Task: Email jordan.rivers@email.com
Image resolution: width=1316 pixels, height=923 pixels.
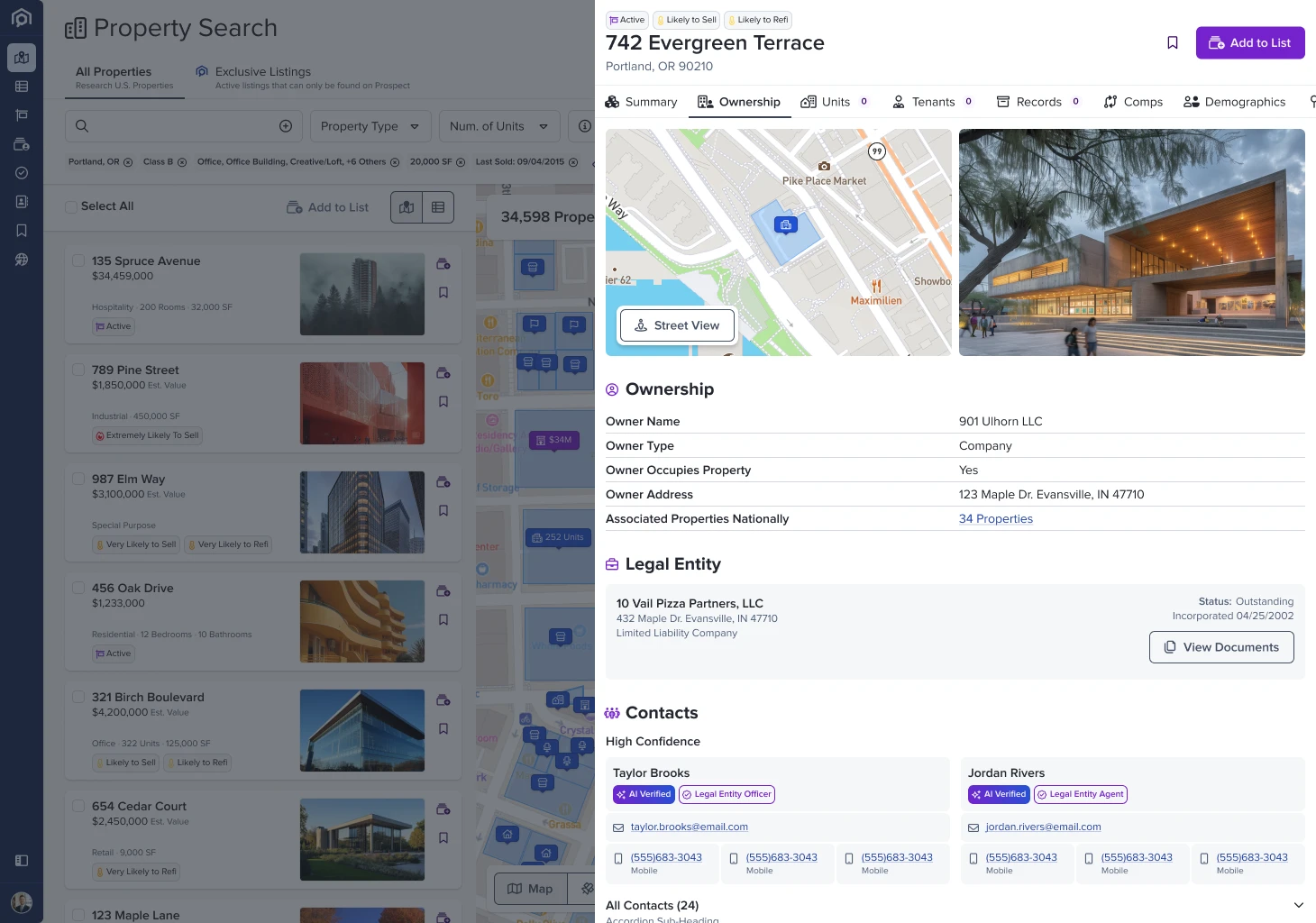Action: pos(1043,827)
